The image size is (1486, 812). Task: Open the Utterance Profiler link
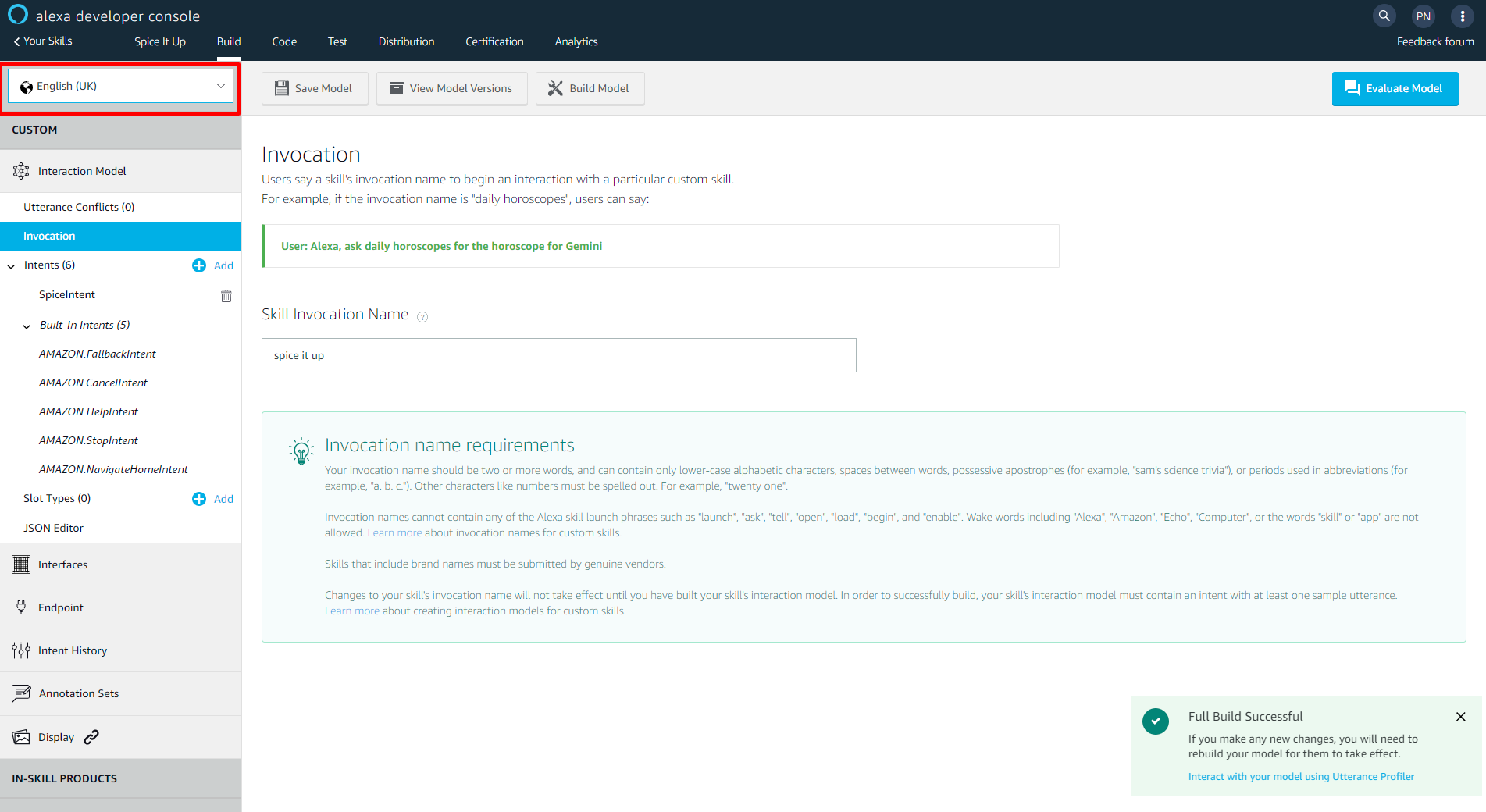[x=1301, y=776]
